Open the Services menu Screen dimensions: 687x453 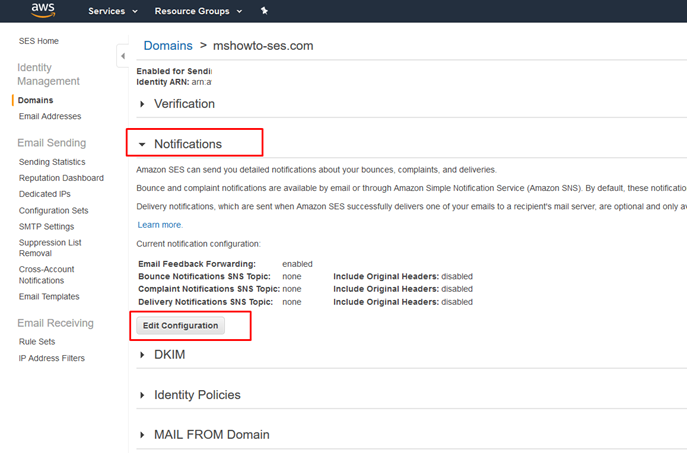(113, 11)
